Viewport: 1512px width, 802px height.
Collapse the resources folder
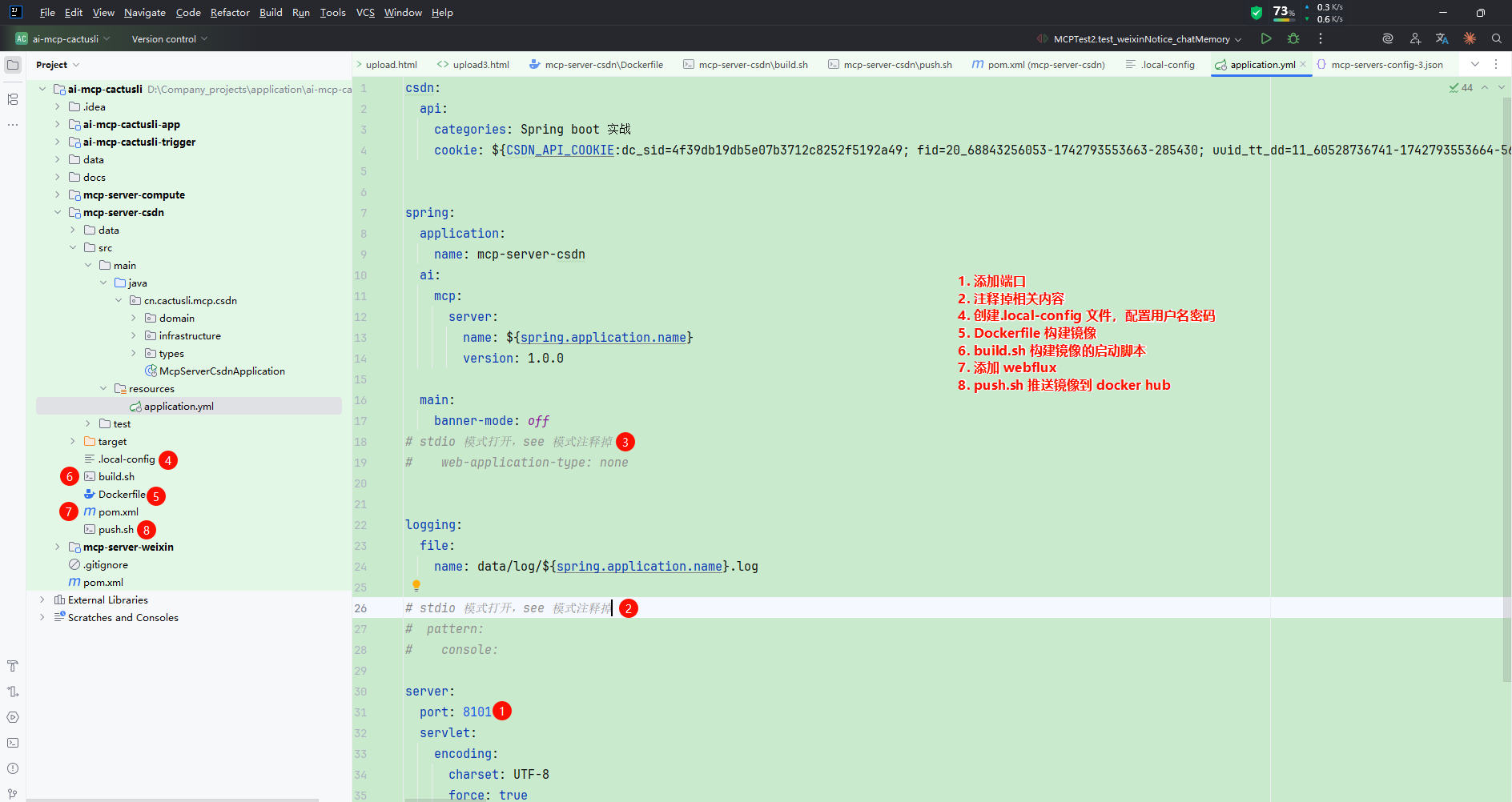coord(103,389)
